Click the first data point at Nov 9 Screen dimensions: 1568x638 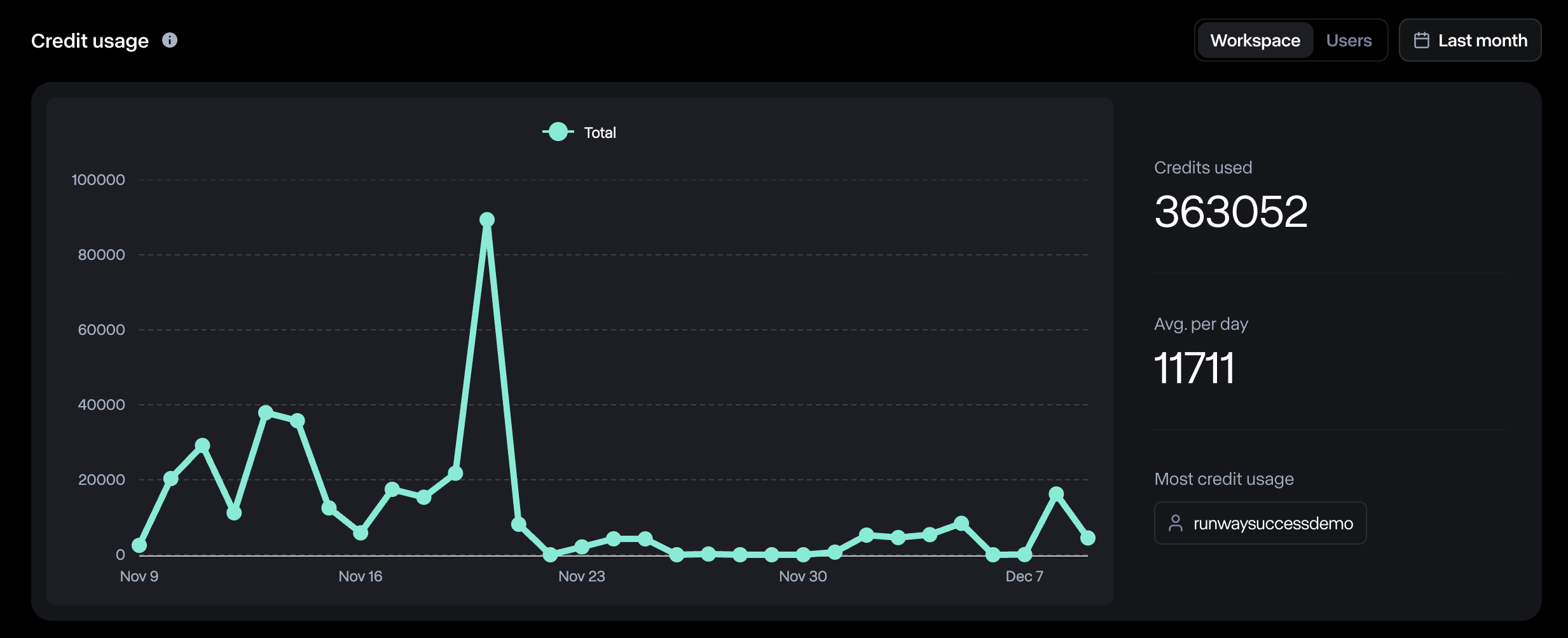point(139,545)
